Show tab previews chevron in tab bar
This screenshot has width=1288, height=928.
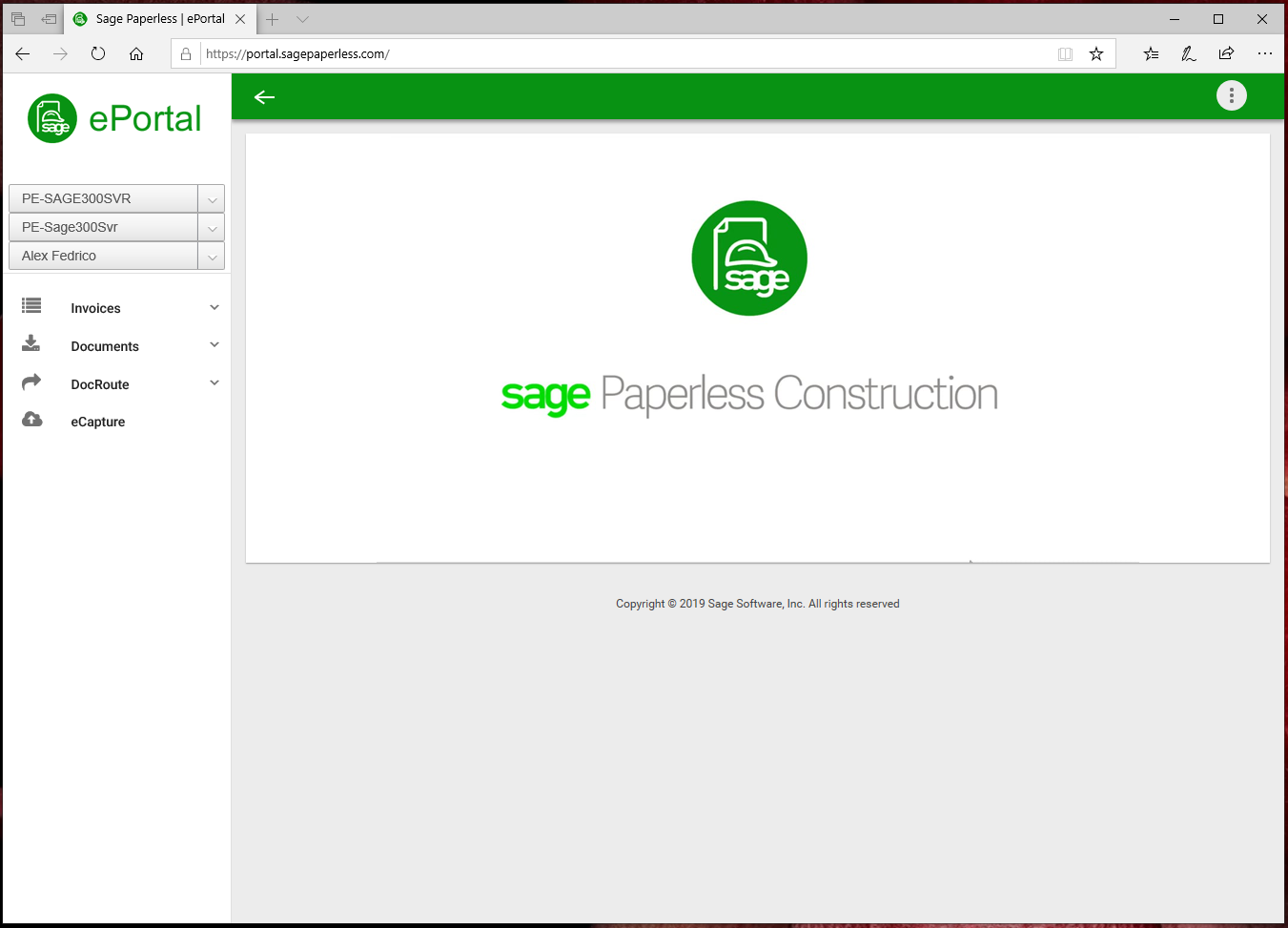coord(302,19)
